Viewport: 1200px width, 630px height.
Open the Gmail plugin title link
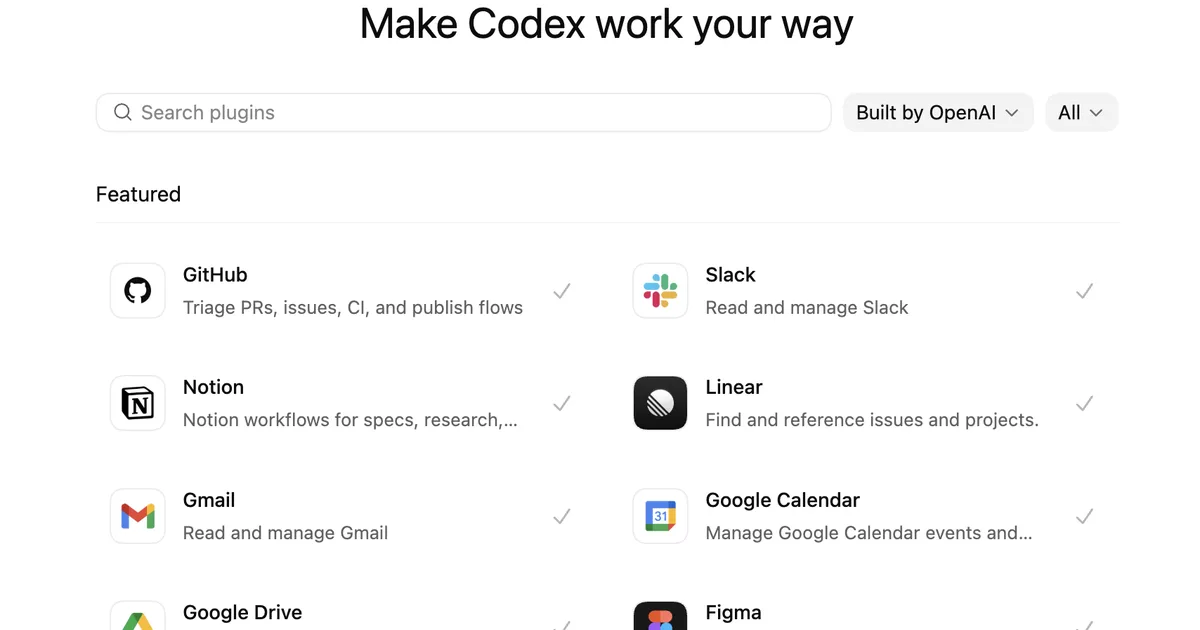209,500
